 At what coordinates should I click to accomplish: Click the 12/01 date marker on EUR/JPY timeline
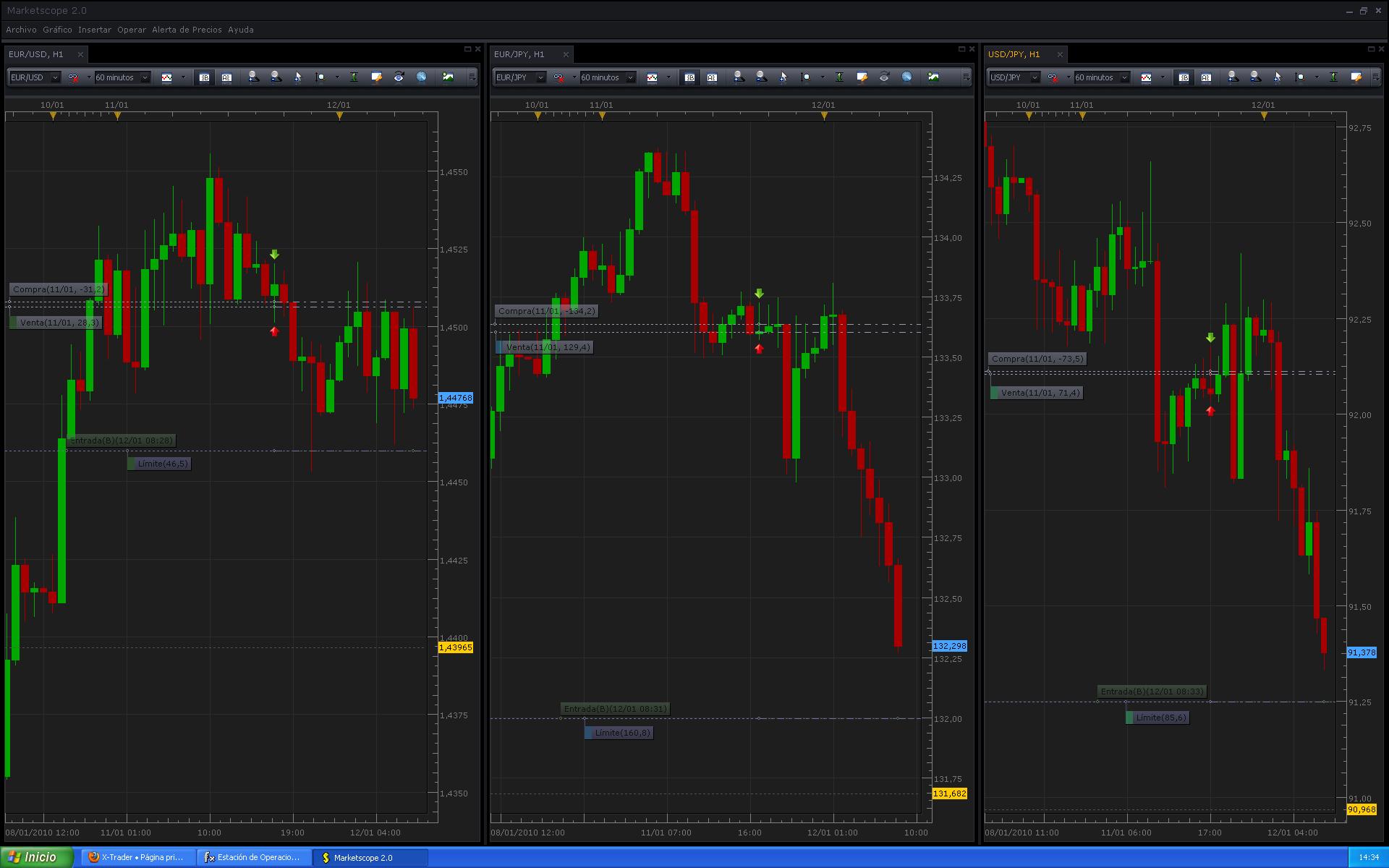pyautogui.click(x=824, y=114)
